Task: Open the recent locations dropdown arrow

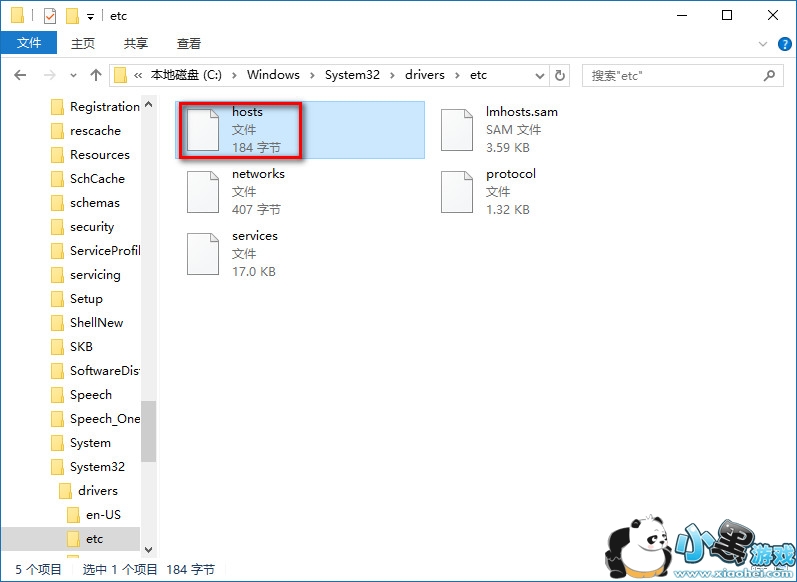Action: [73, 76]
